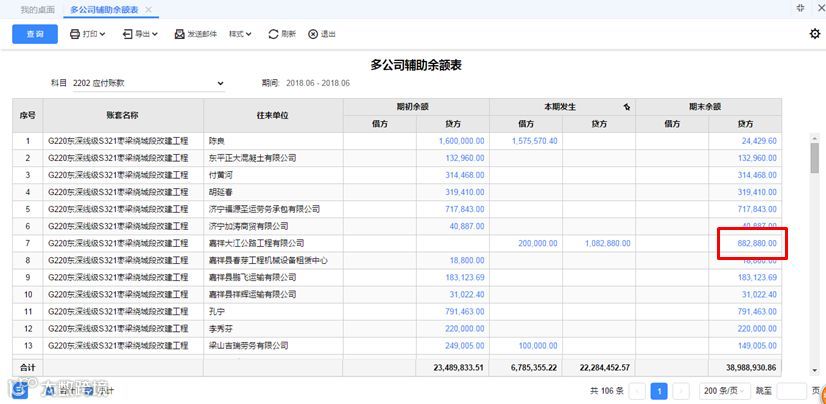Viewport: 826px width, 404px height.
Task: Click the 刷新 refresh icon
Action: point(273,34)
